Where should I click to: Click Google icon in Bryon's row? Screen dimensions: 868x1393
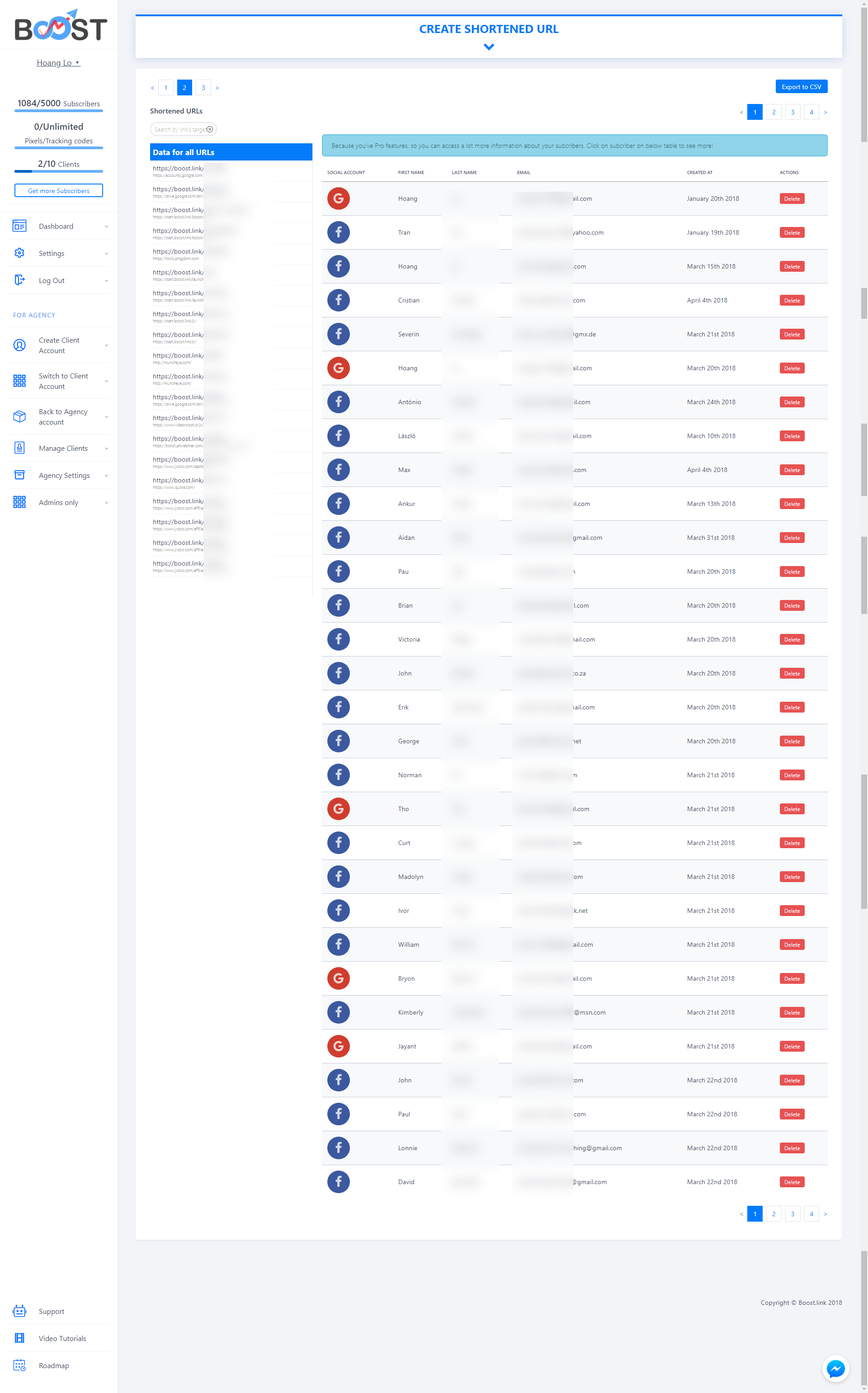[x=339, y=978]
